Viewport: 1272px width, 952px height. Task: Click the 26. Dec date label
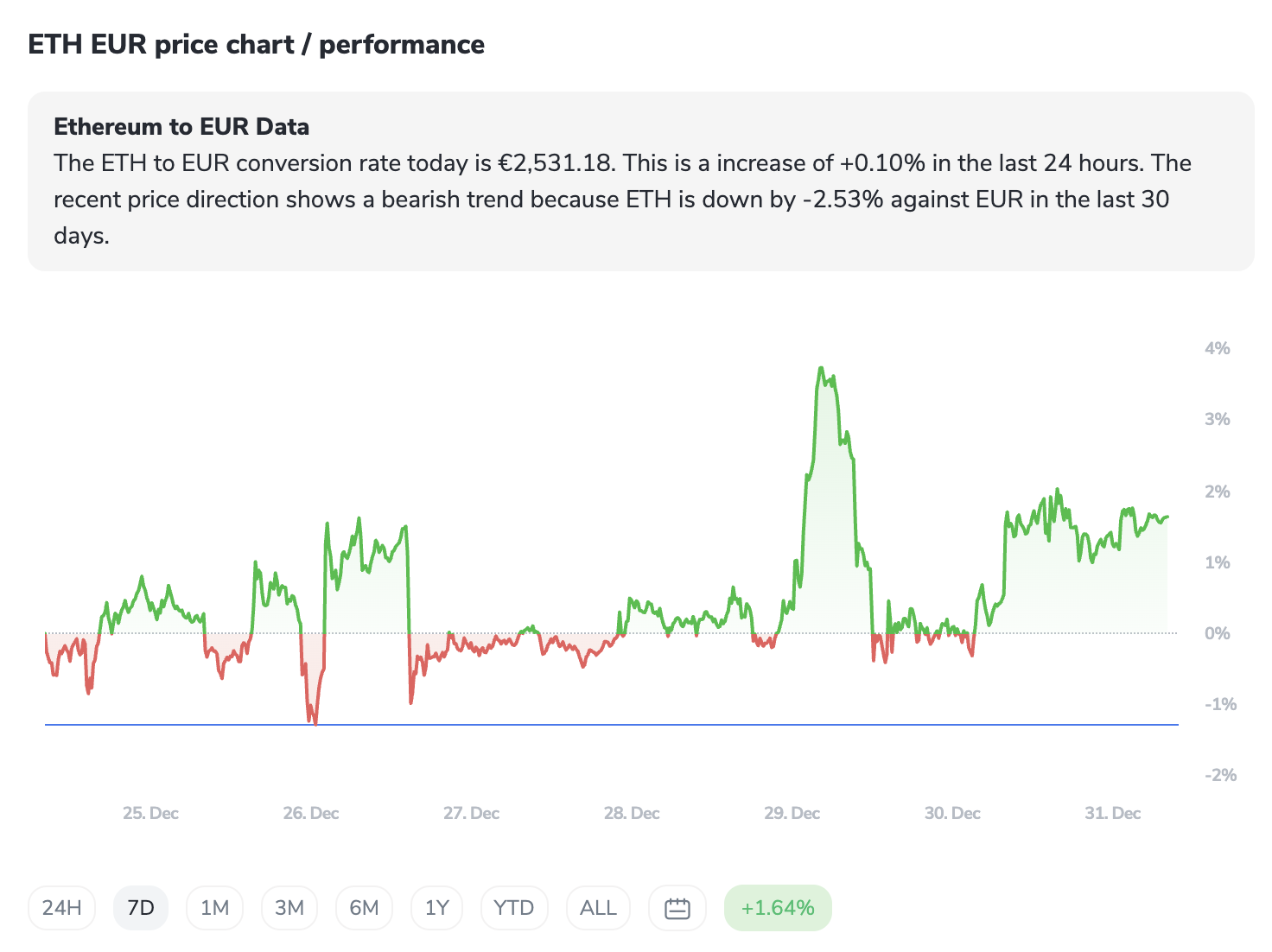pyautogui.click(x=311, y=813)
